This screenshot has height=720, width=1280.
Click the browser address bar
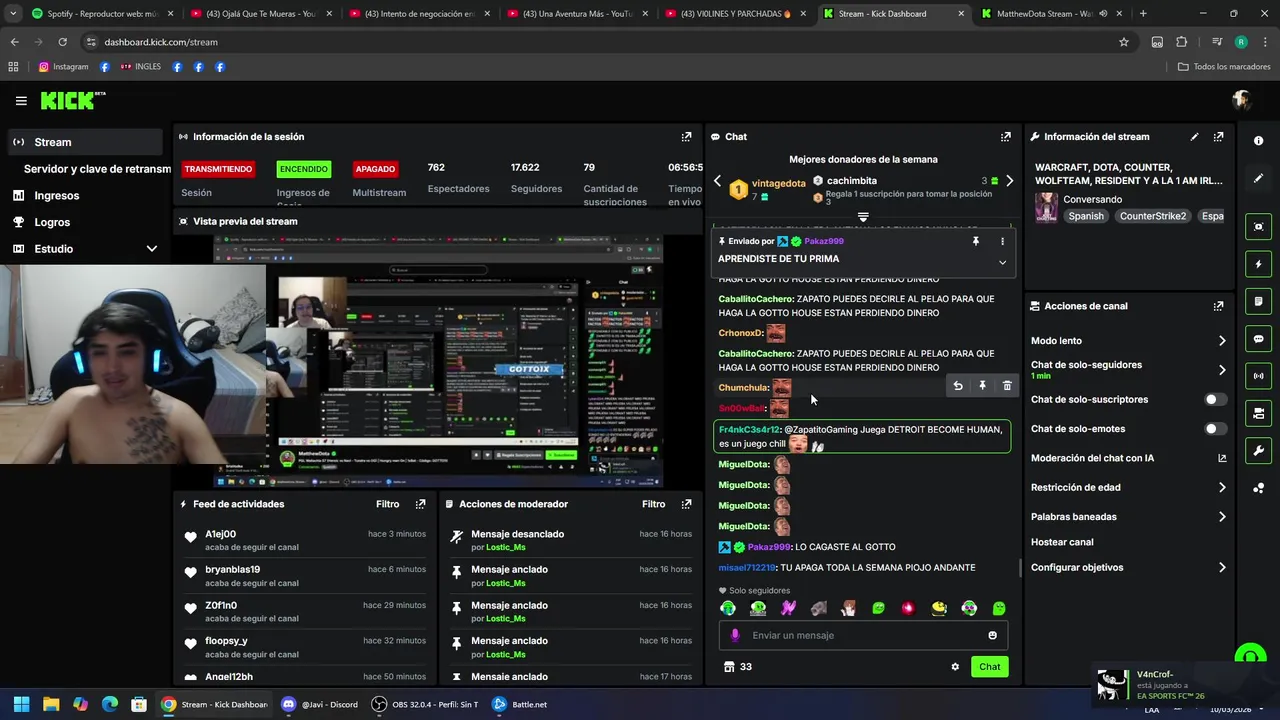click(x=600, y=42)
